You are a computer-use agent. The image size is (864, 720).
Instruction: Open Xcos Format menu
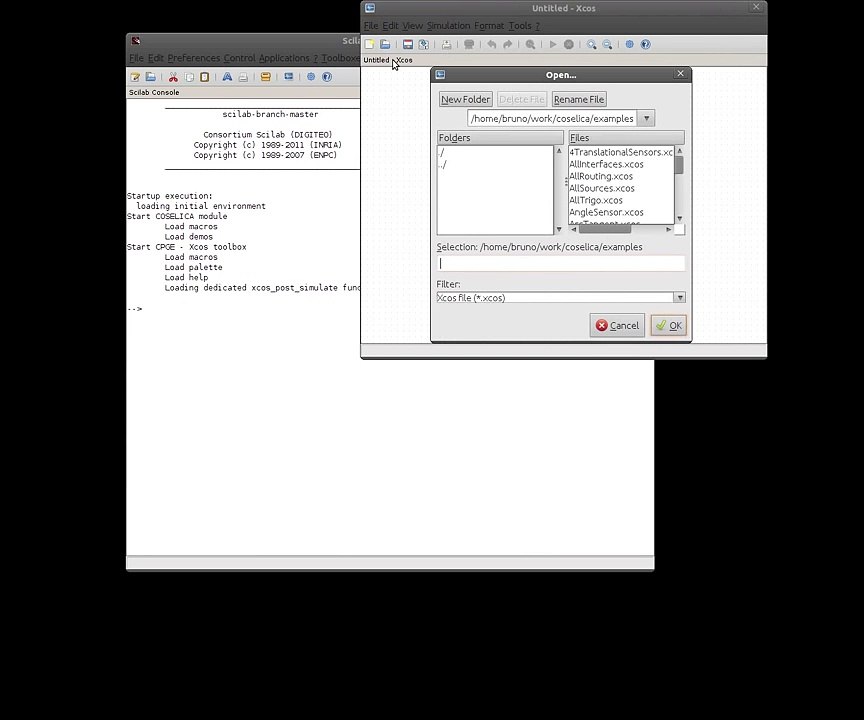click(x=489, y=26)
